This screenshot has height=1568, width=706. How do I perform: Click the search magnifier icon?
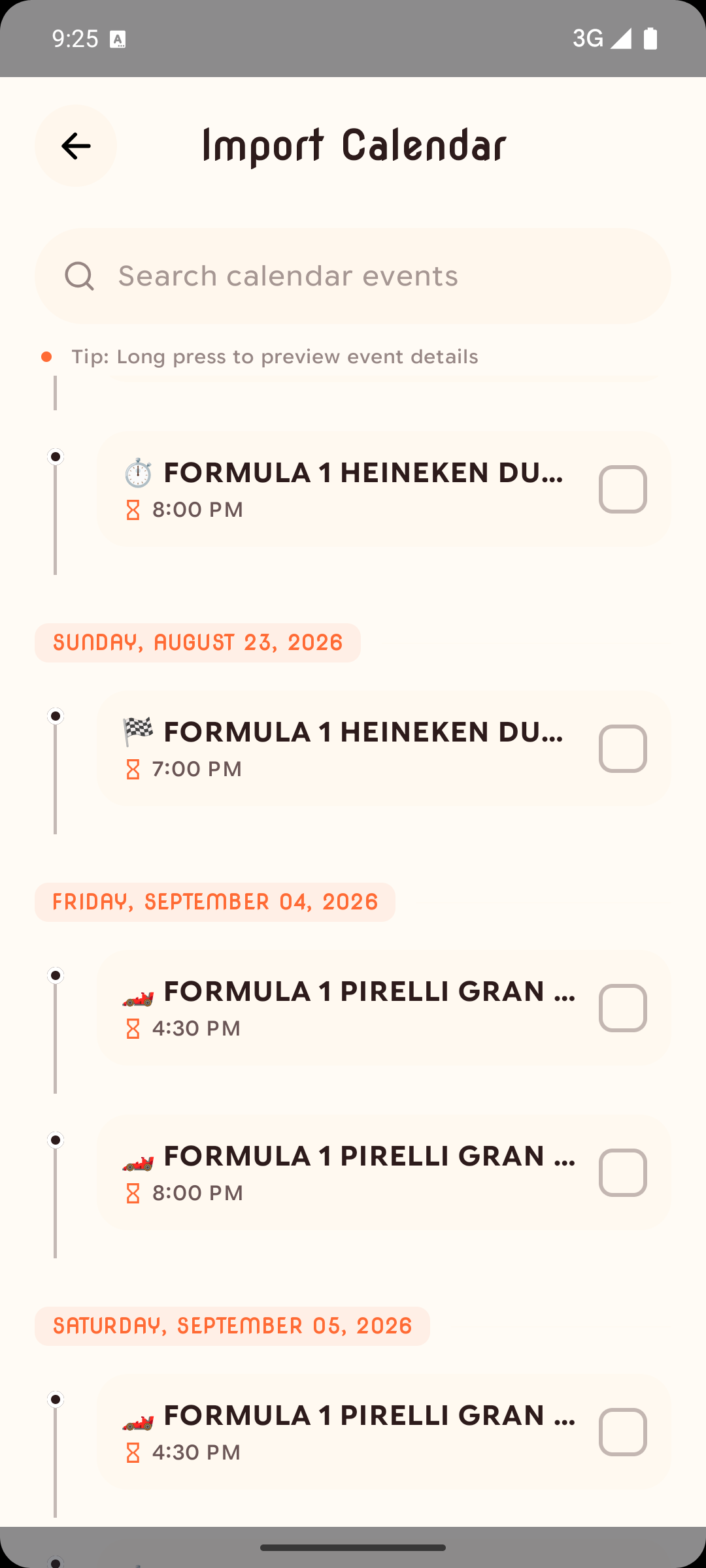(80, 276)
